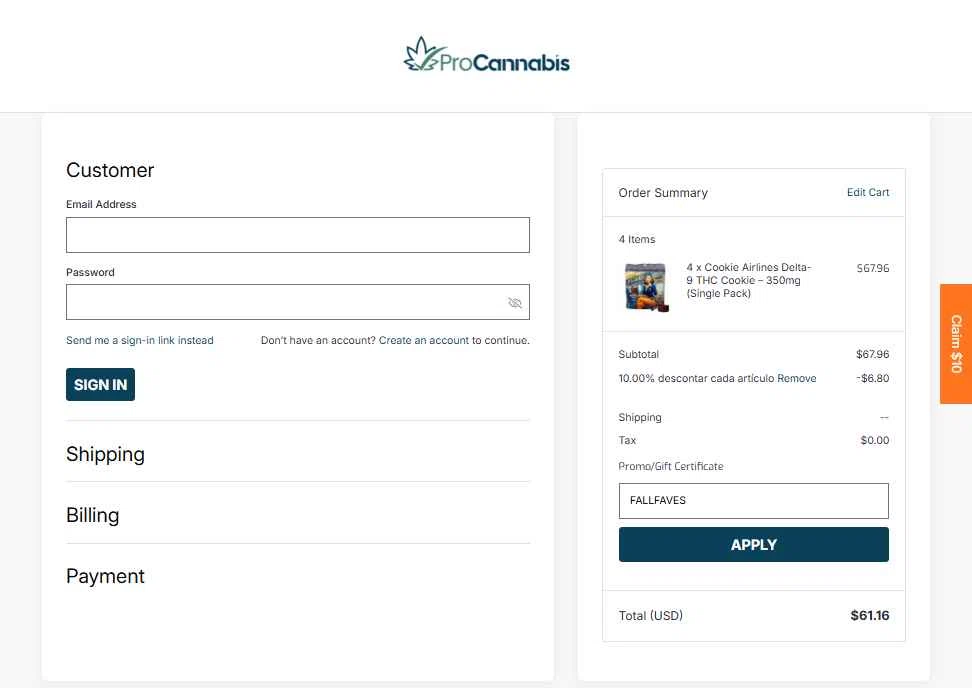Click the Email Address field
Viewport: 972px width, 688px height.
point(298,235)
